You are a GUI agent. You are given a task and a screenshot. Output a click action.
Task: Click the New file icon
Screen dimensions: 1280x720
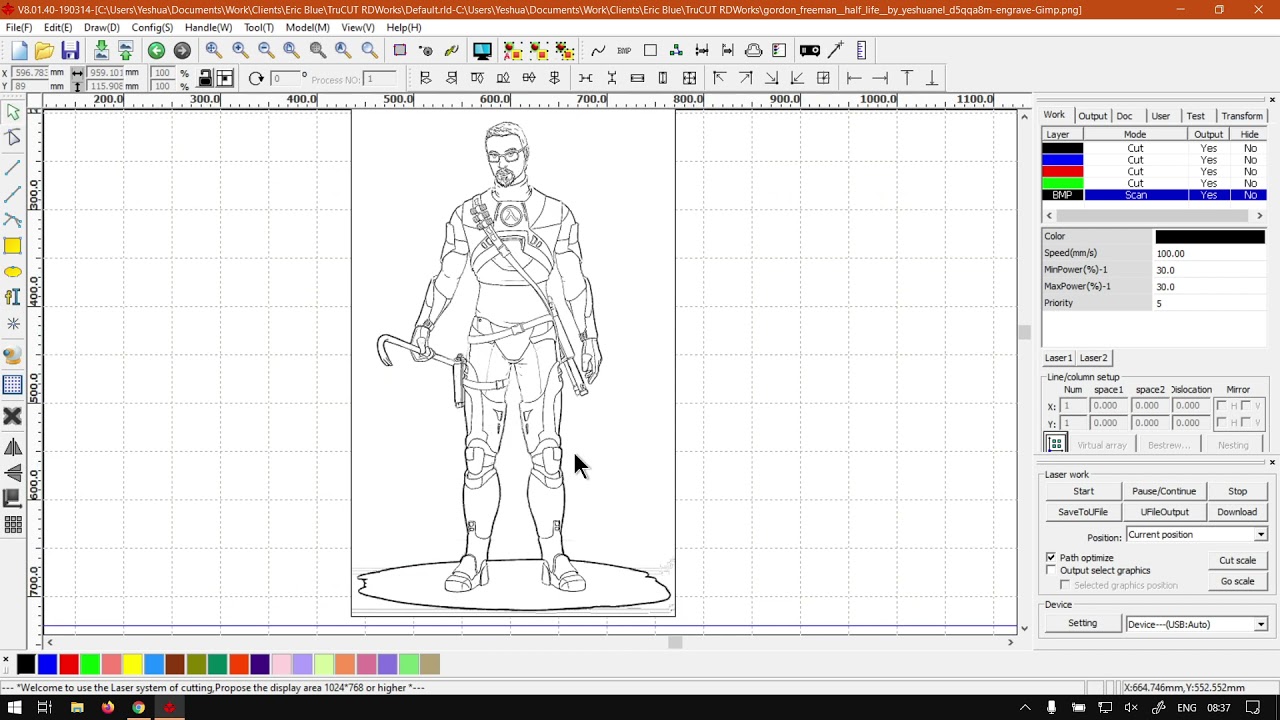tap(20, 50)
